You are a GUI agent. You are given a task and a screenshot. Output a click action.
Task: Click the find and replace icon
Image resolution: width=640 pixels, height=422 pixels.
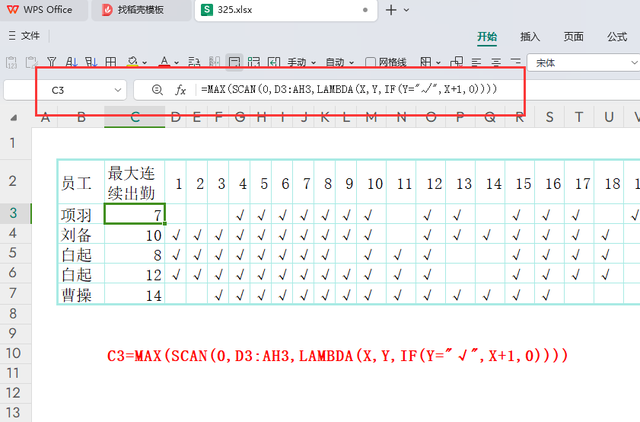(x=194, y=62)
